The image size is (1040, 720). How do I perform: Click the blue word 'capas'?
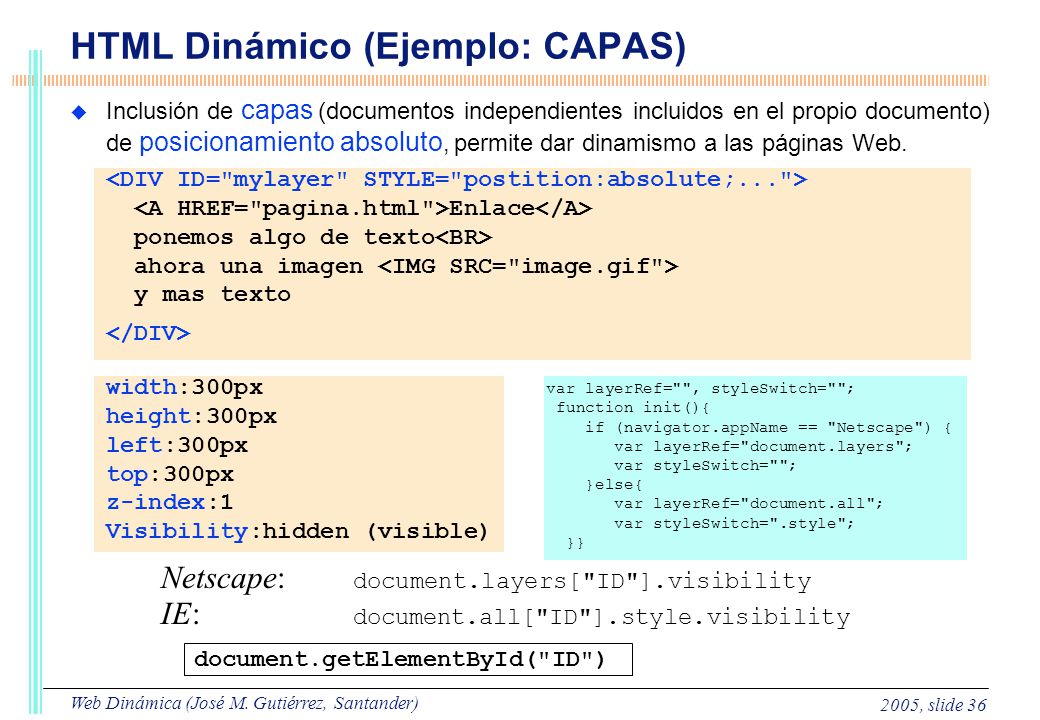(x=277, y=111)
